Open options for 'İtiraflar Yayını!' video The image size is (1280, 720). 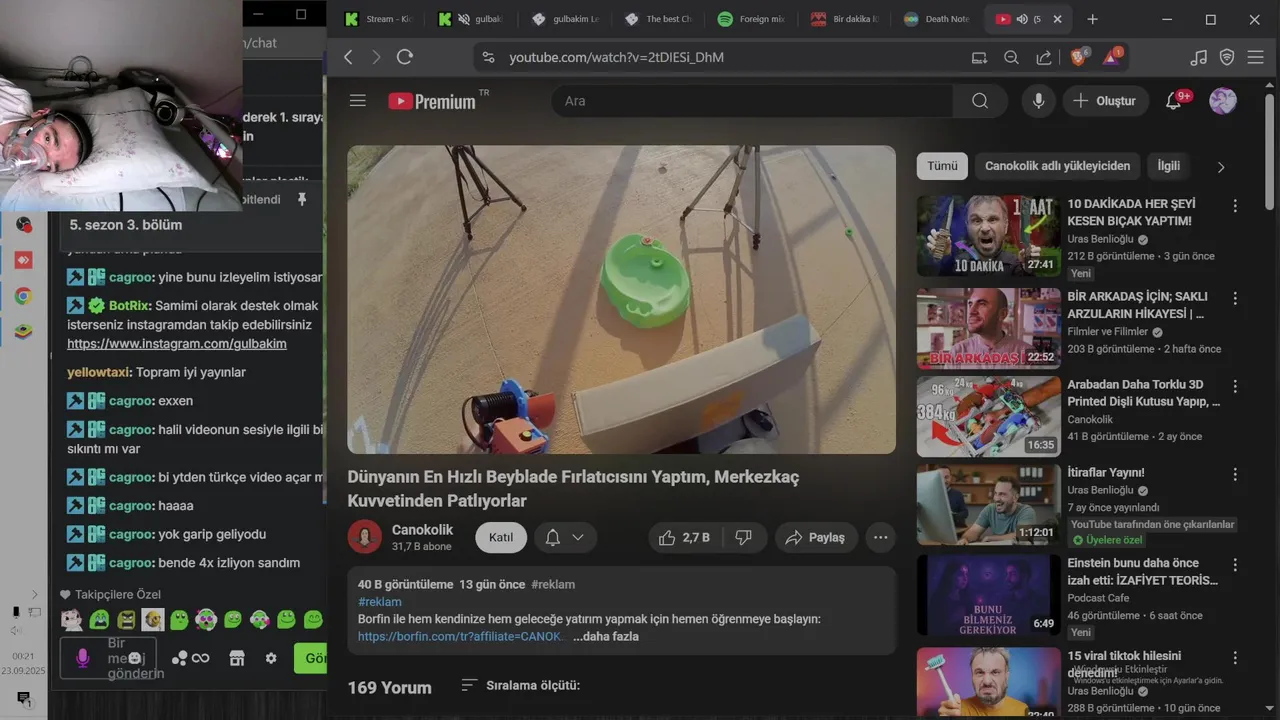1235,474
